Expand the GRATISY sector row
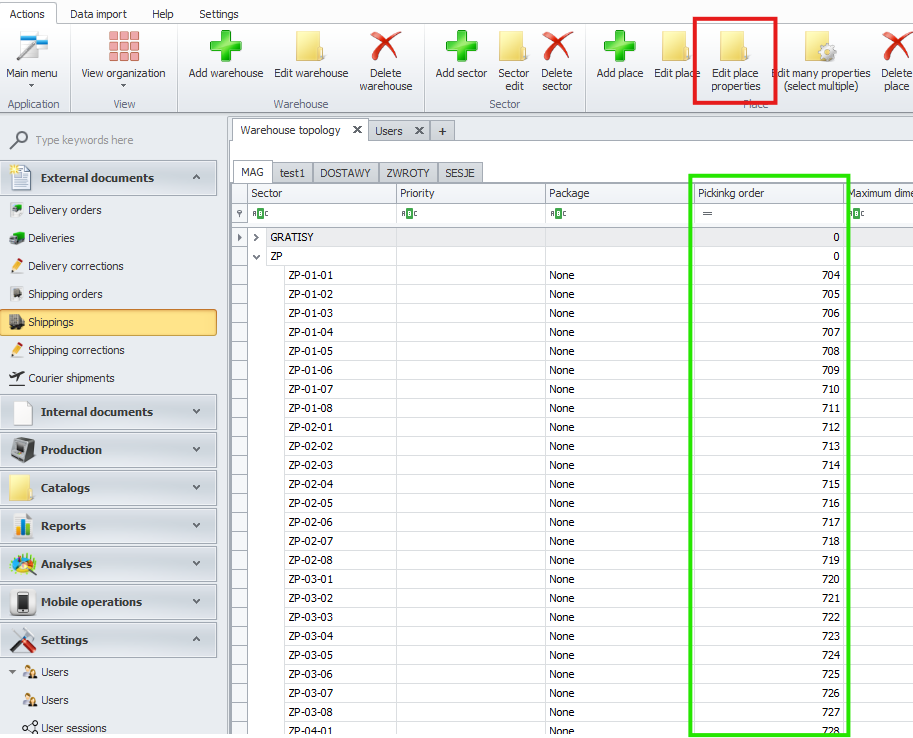The image size is (913, 738). pos(256,237)
